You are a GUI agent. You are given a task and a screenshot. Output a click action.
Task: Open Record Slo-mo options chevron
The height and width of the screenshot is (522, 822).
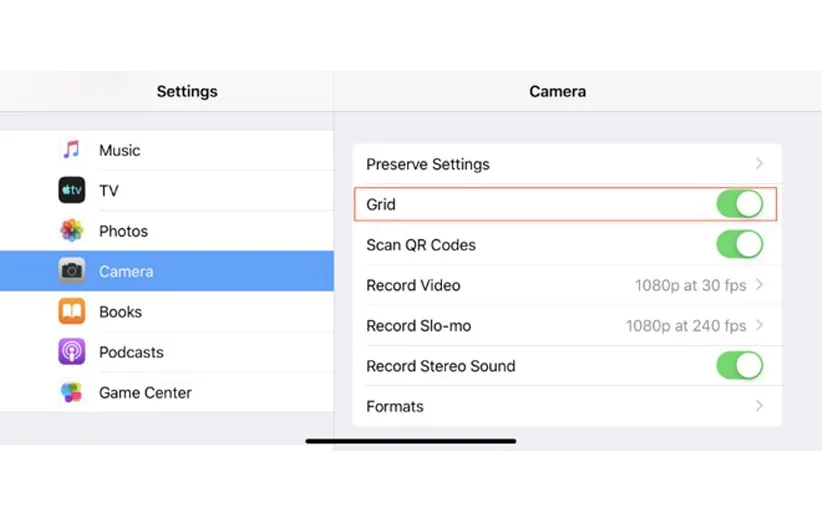coord(759,326)
